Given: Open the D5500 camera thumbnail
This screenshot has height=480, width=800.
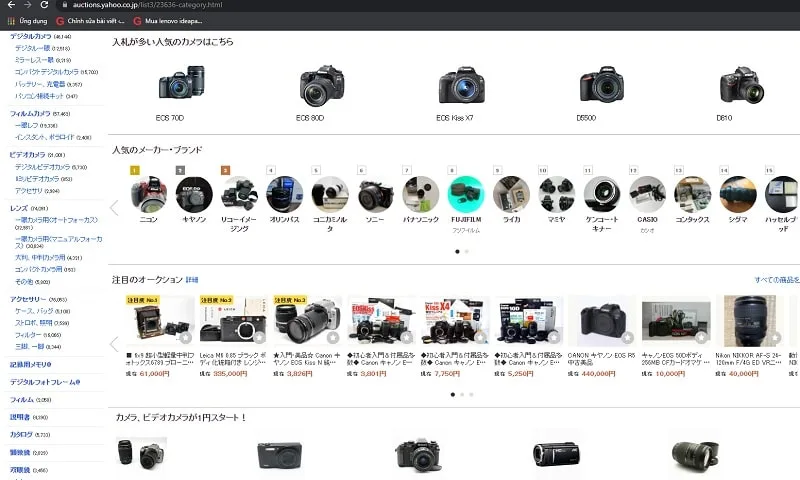Looking at the screenshot, I should click(x=602, y=84).
